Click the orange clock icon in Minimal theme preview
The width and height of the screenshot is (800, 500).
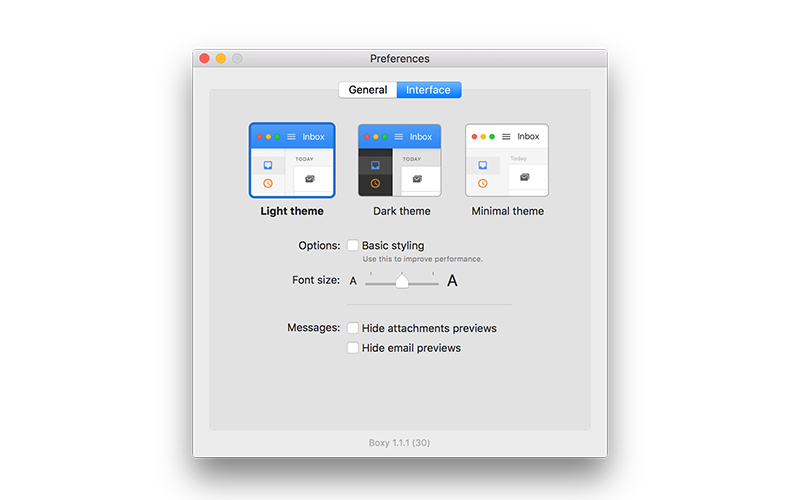coord(483,183)
